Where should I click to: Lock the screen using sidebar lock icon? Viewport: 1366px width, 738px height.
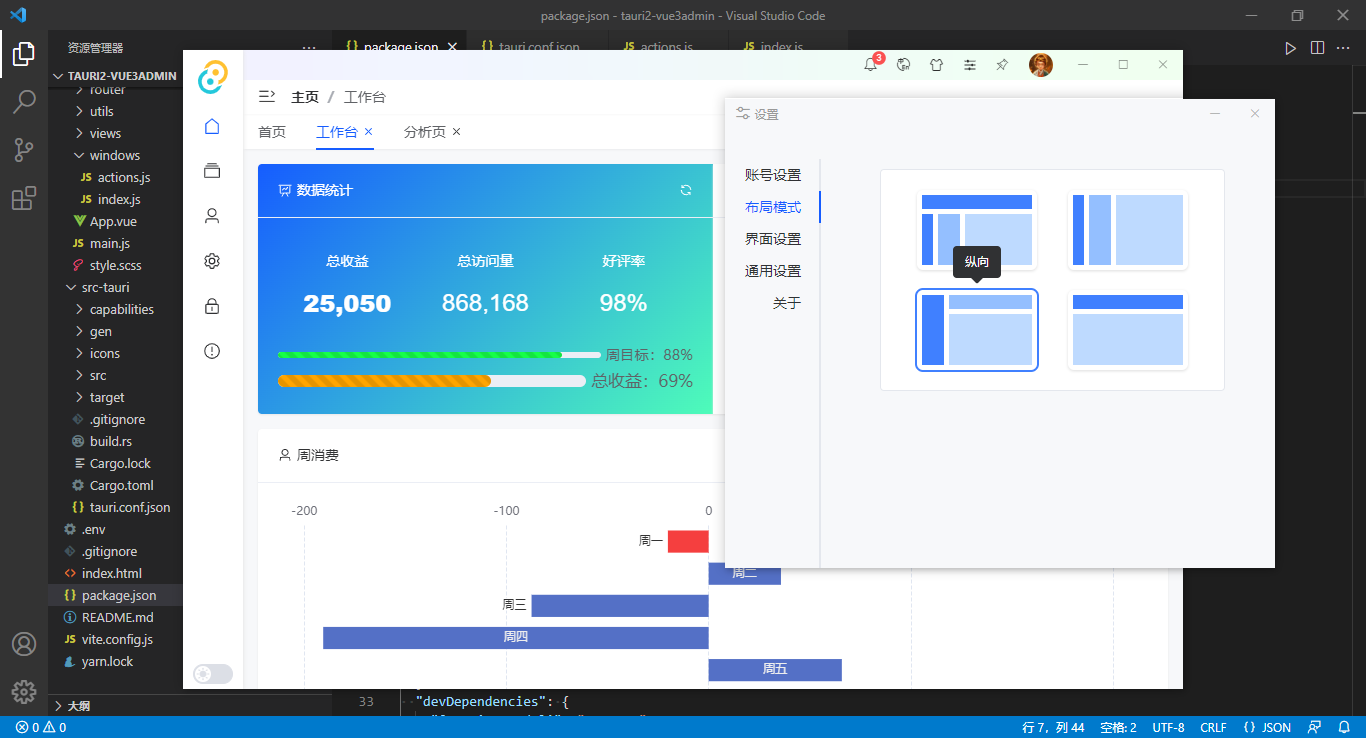[211, 306]
